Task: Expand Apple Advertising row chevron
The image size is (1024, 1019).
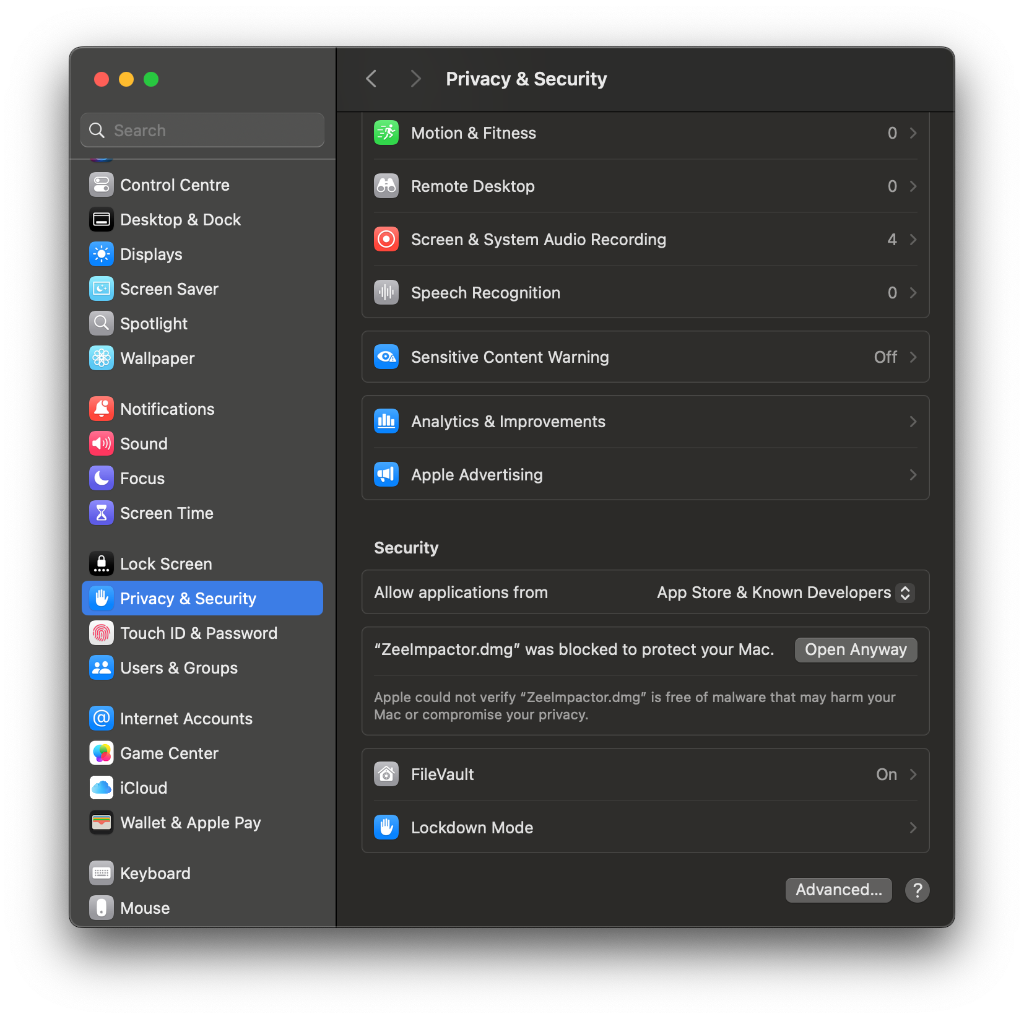Action: point(913,475)
